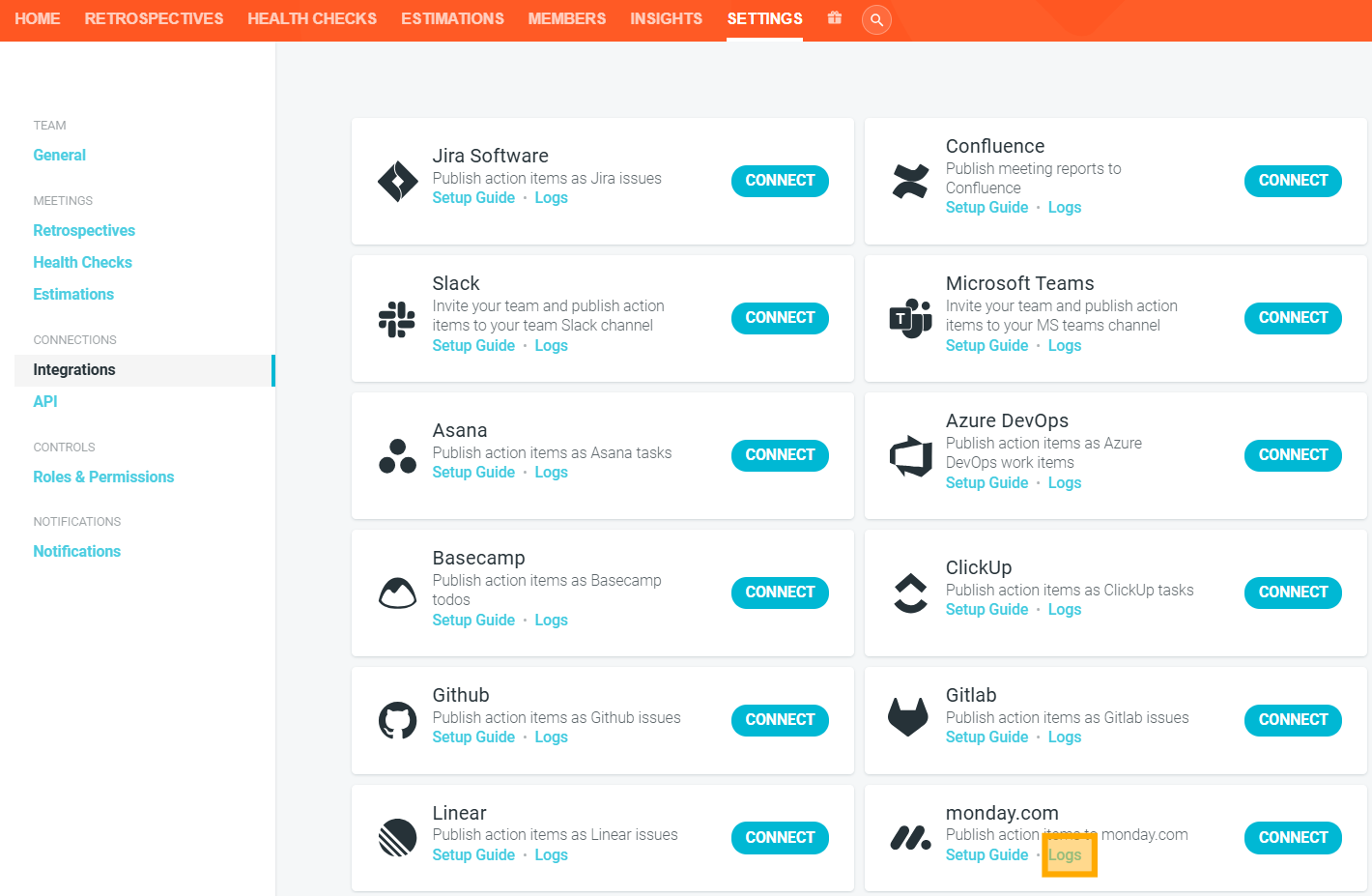Open Roles & Permissions settings
Screen dimensions: 1372x896
pos(103,477)
